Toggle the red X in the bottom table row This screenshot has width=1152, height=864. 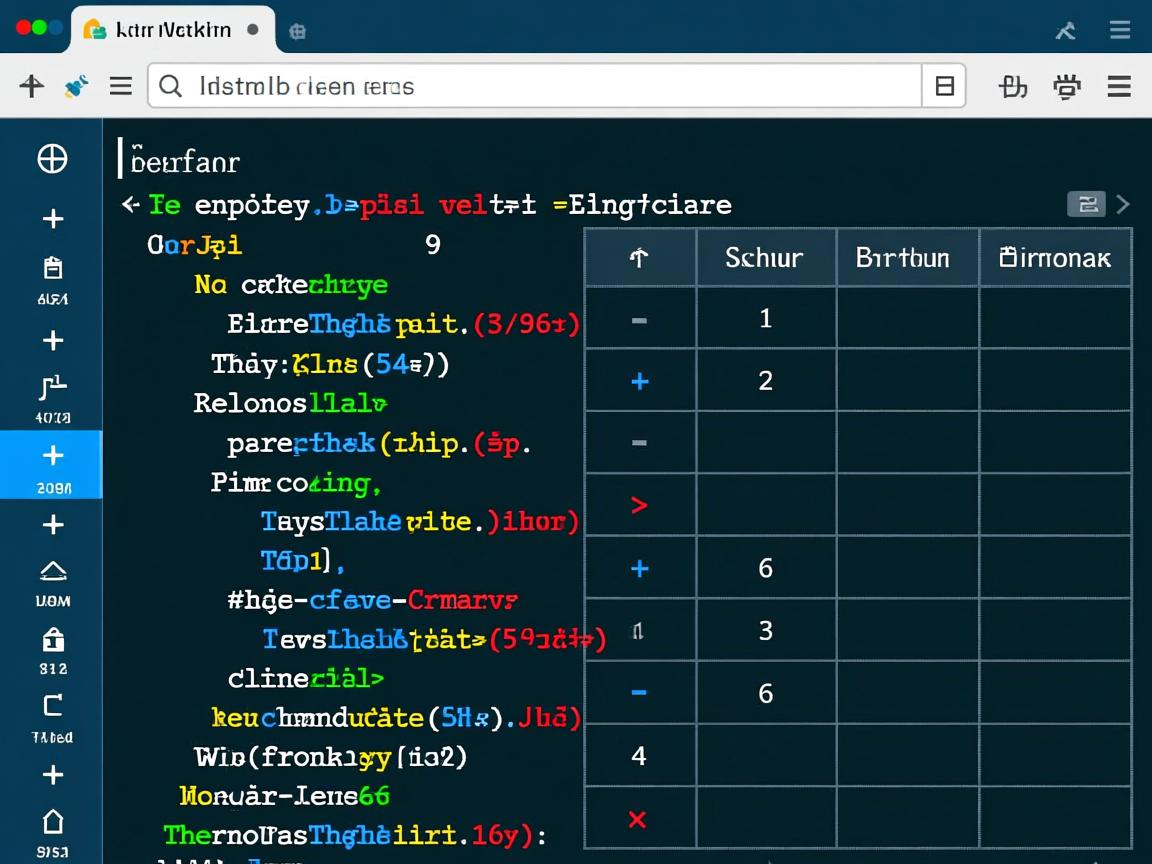coord(637,820)
